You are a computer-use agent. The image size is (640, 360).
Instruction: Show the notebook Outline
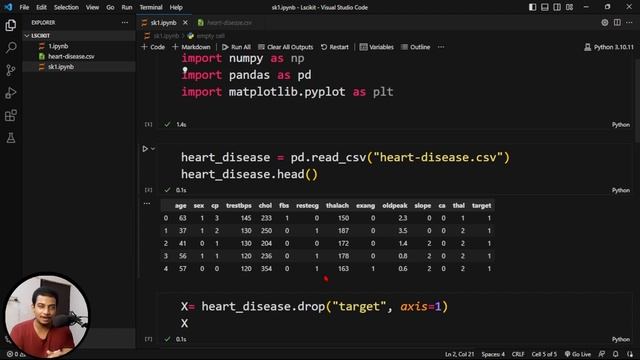pyautogui.click(x=416, y=47)
